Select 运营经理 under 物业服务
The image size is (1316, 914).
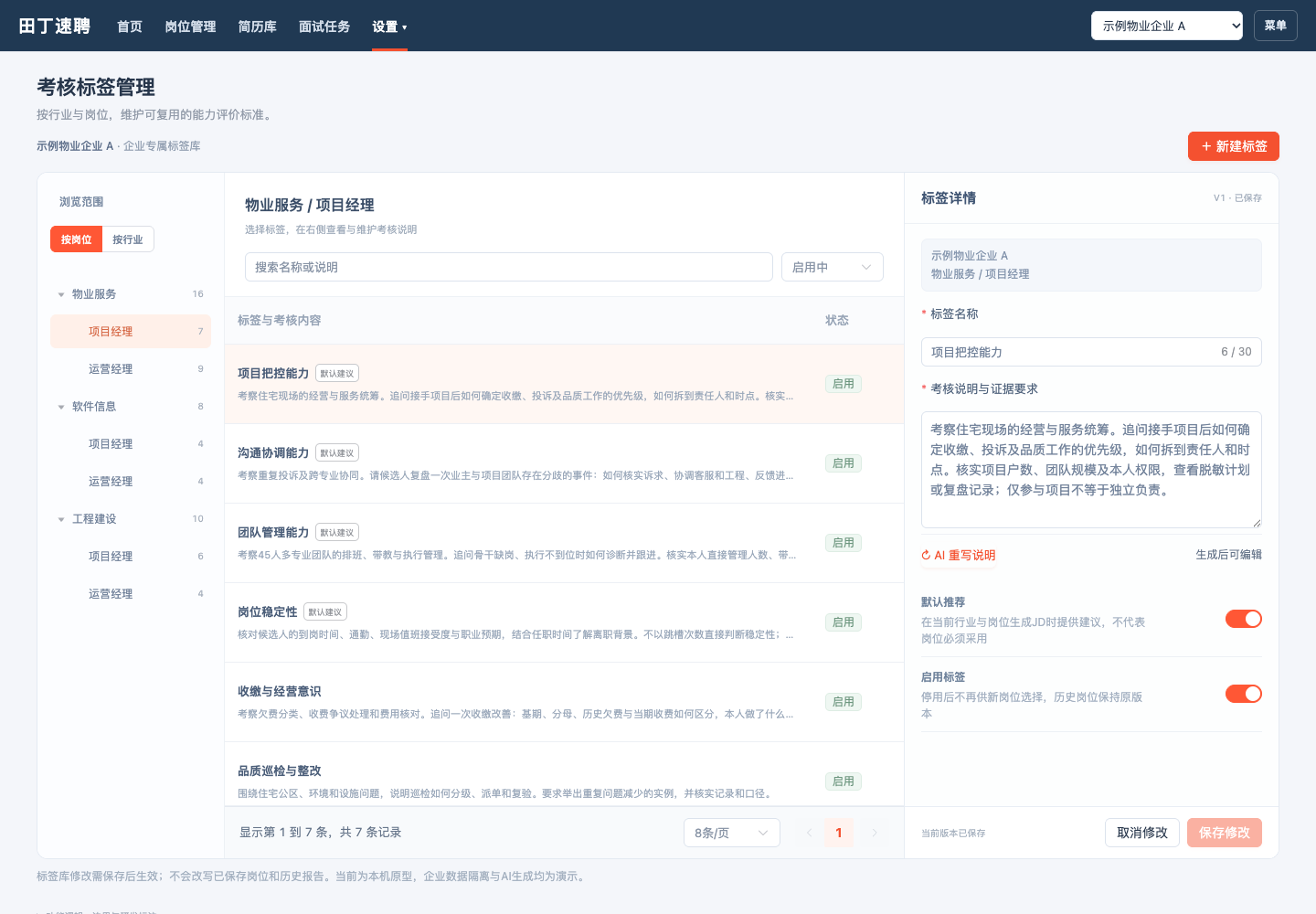(x=131, y=368)
